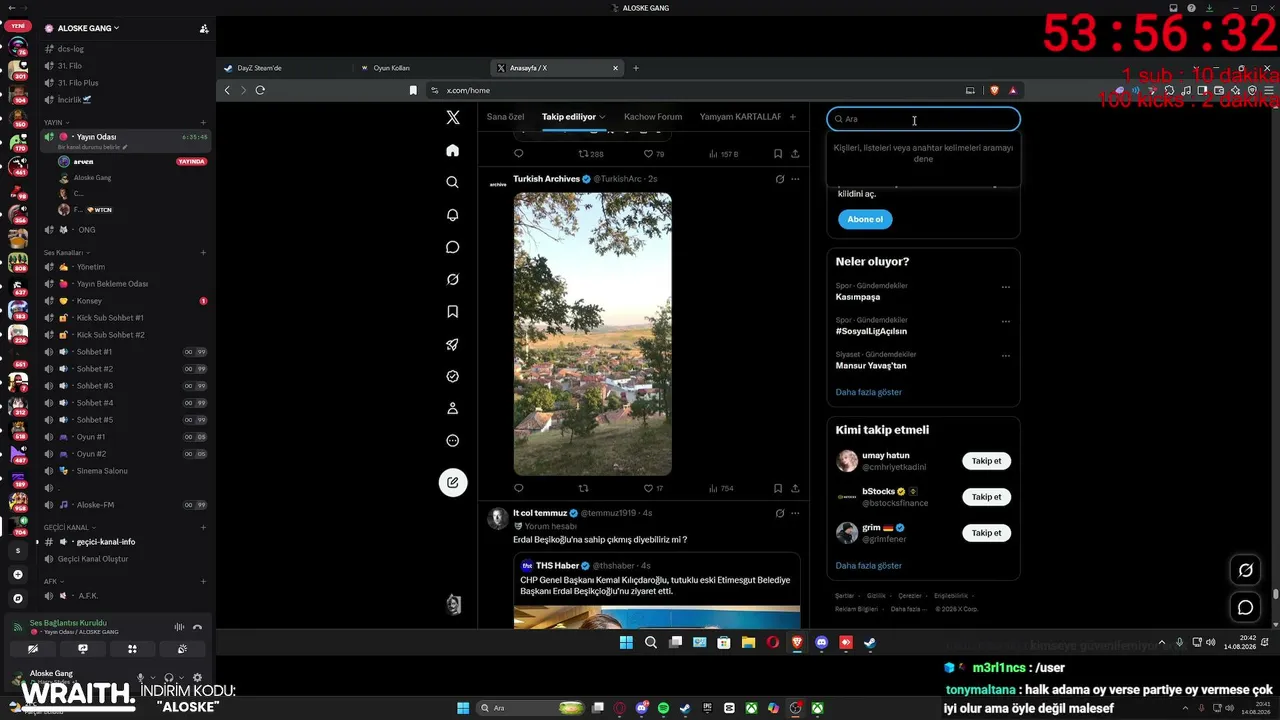Follow umay hatun
The width and height of the screenshot is (1280, 720).
pyautogui.click(x=986, y=461)
